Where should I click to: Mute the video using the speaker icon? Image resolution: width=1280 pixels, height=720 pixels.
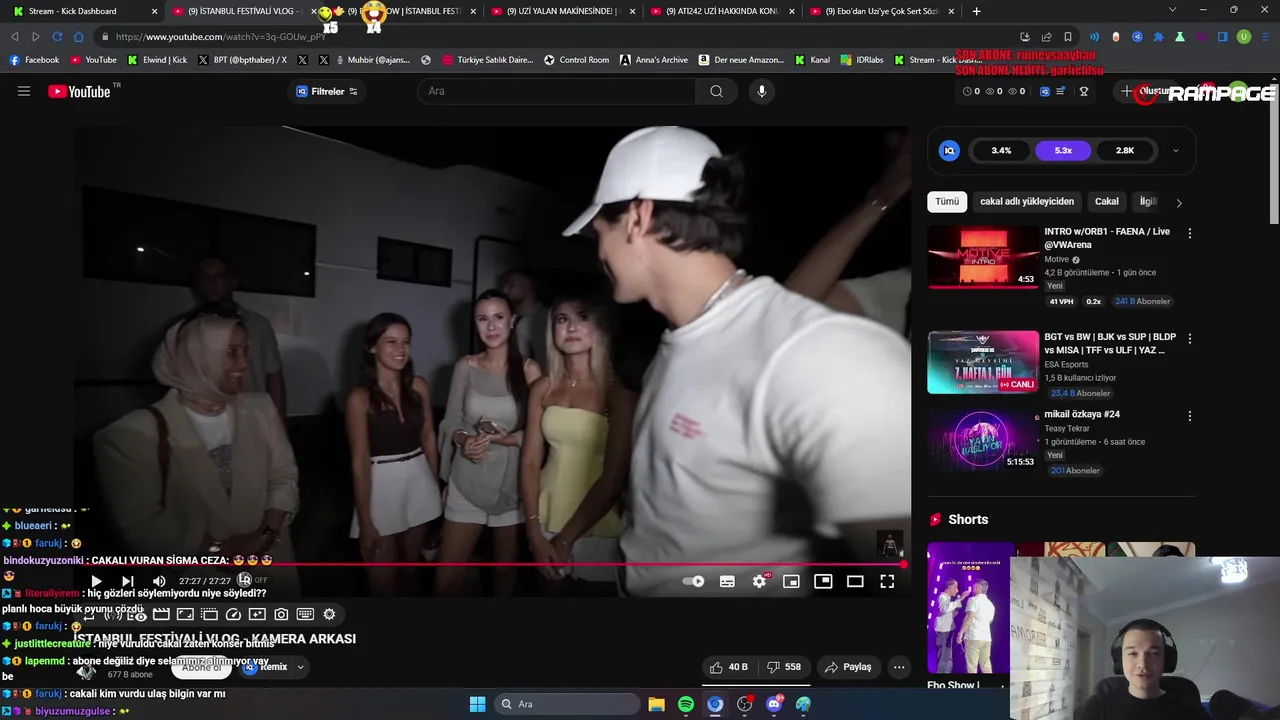pos(159,581)
